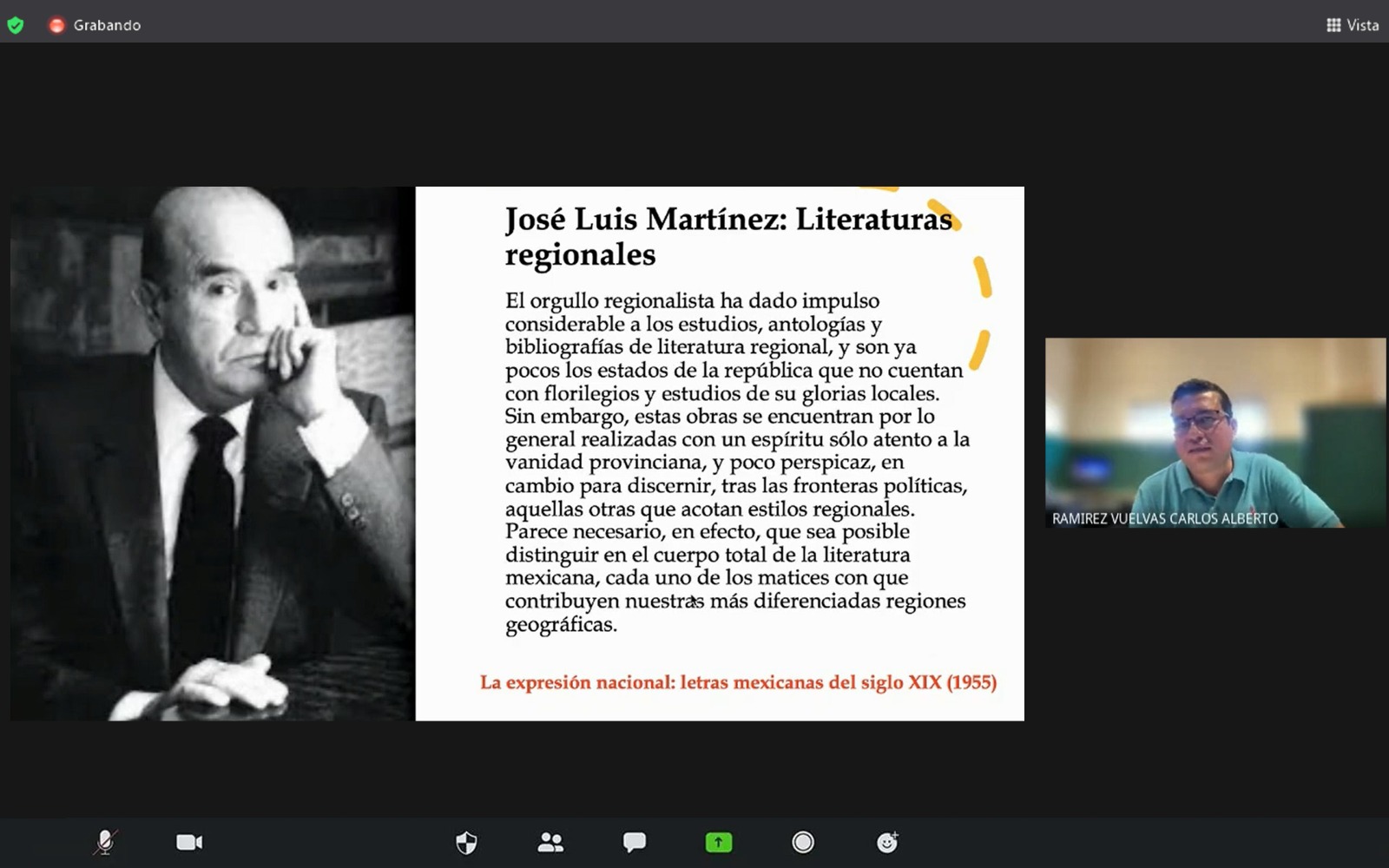This screenshot has height=868, width=1389.
Task: Open the chat panel
Action: coord(635,842)
